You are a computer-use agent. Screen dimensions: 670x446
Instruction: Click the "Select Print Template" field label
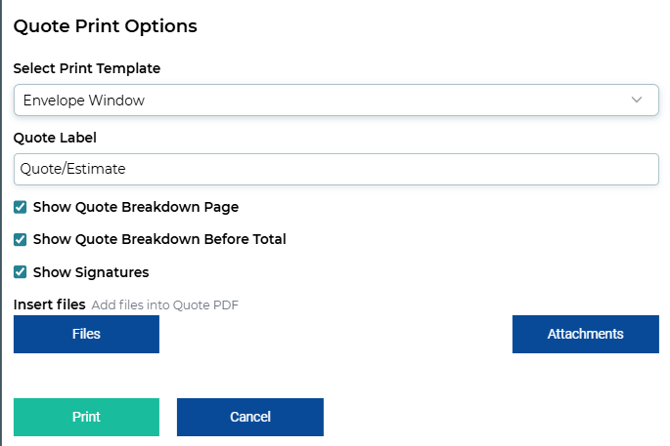87,68
